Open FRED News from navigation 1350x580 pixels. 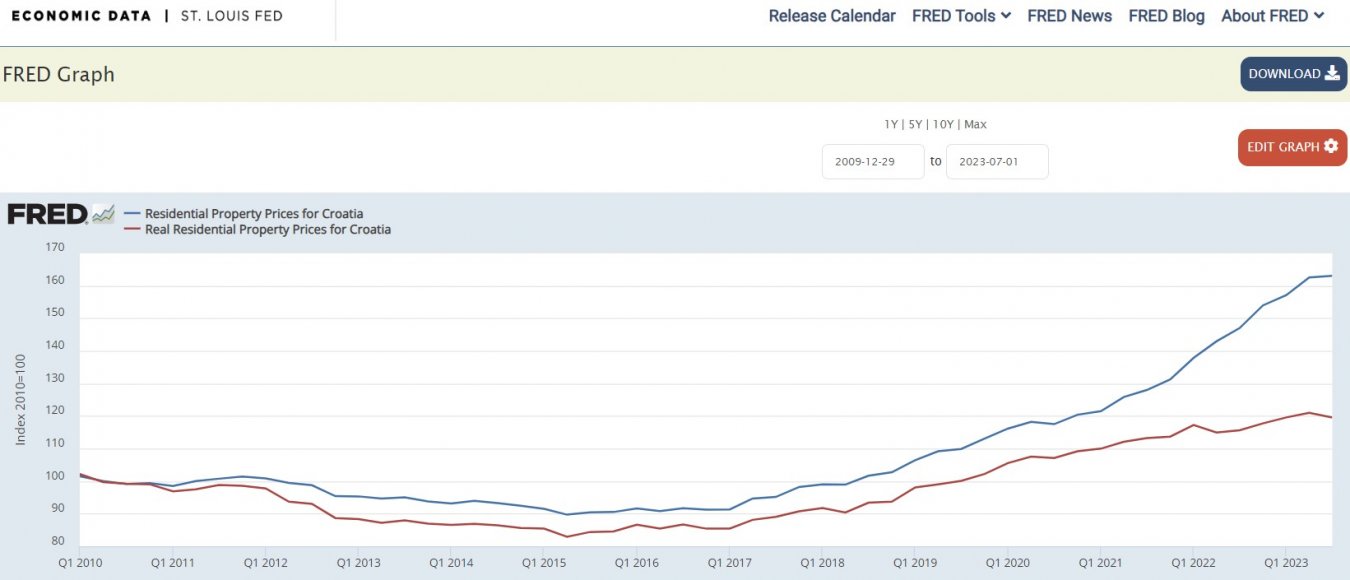[x=1069, y=16]
